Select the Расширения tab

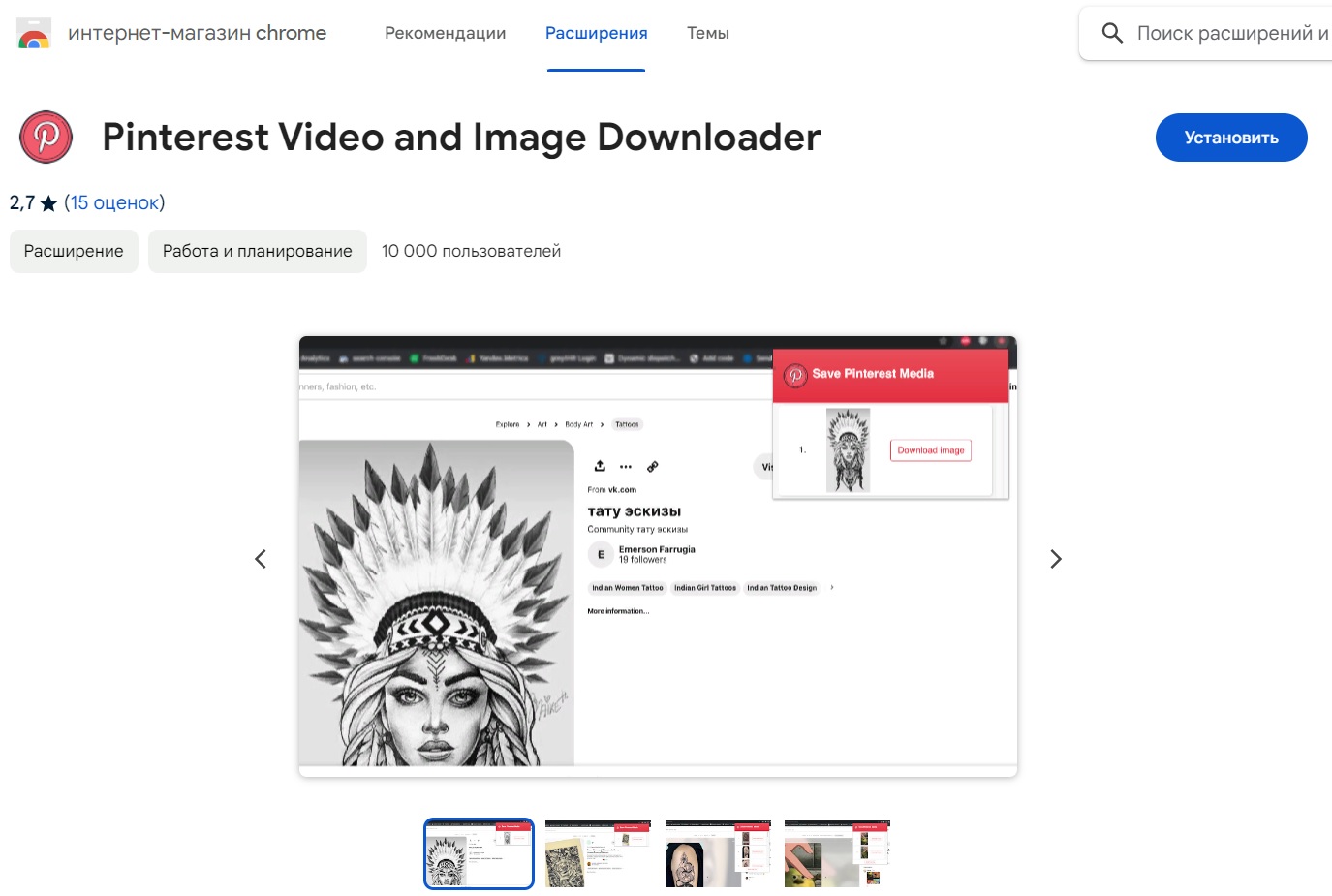coord(597,33)
